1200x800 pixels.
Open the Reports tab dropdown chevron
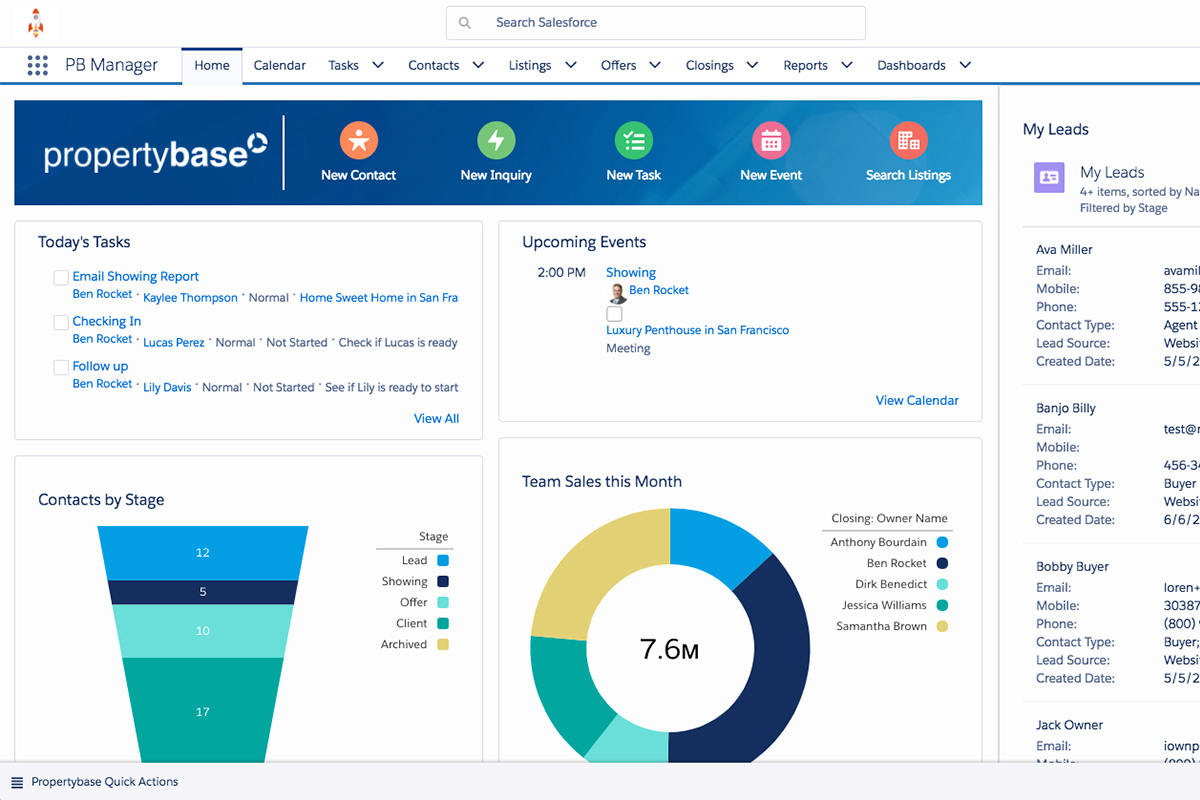point(846,65)
